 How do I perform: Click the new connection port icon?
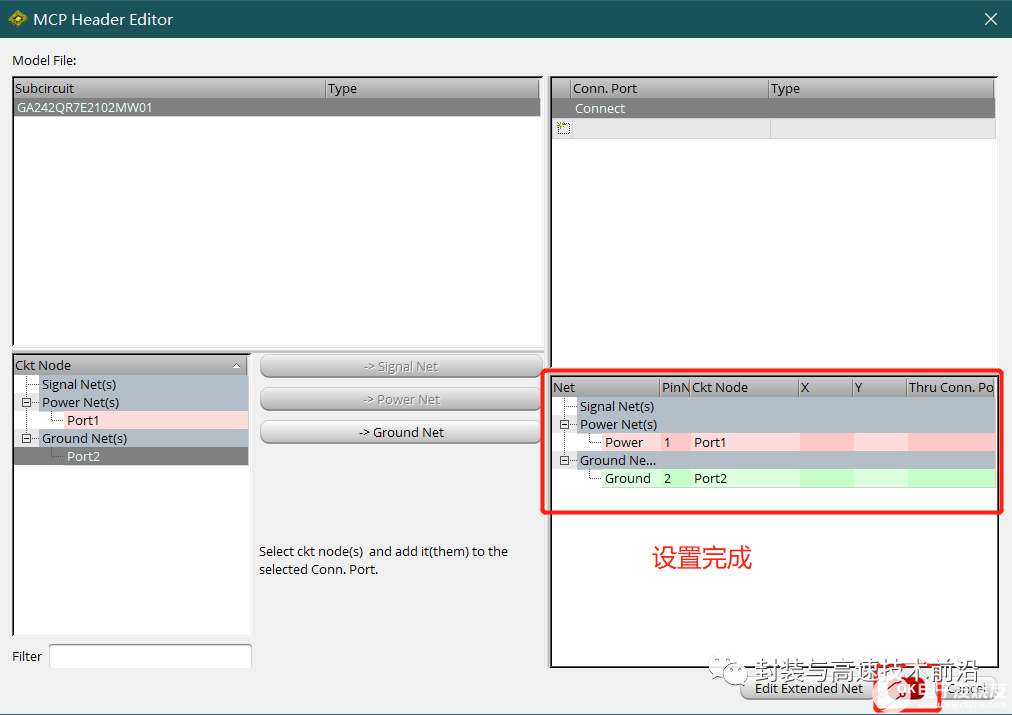[x=563, y=128]
